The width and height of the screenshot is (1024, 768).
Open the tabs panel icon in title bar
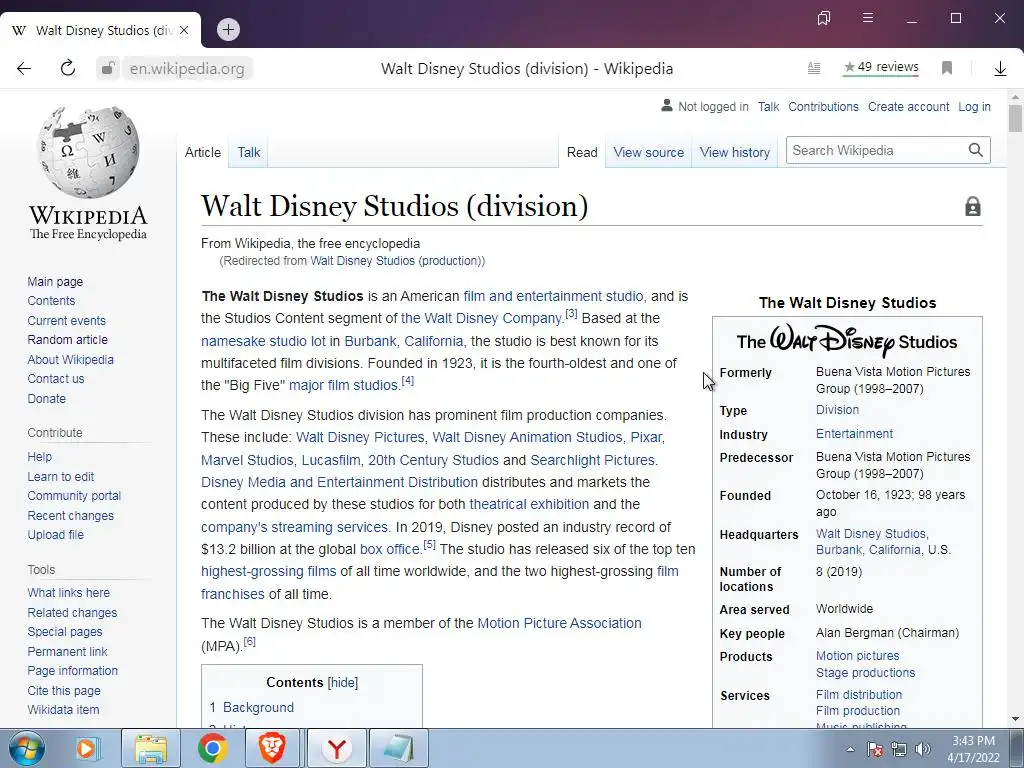[824, 18]
